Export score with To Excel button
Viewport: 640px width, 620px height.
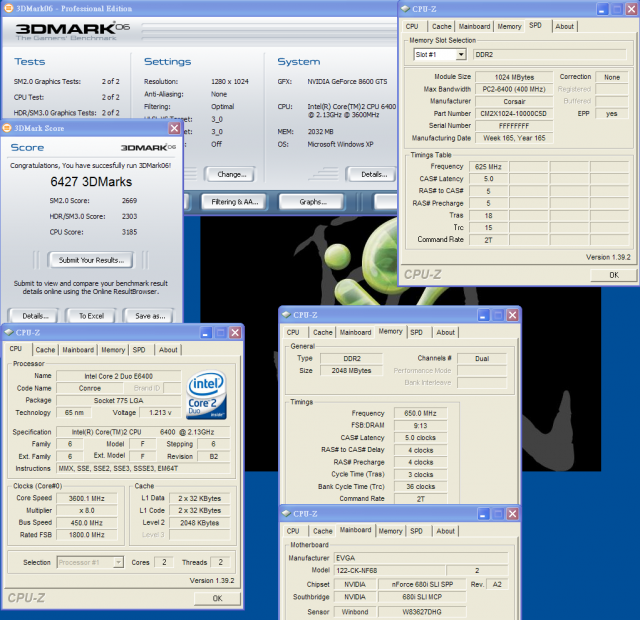[91, 316]
